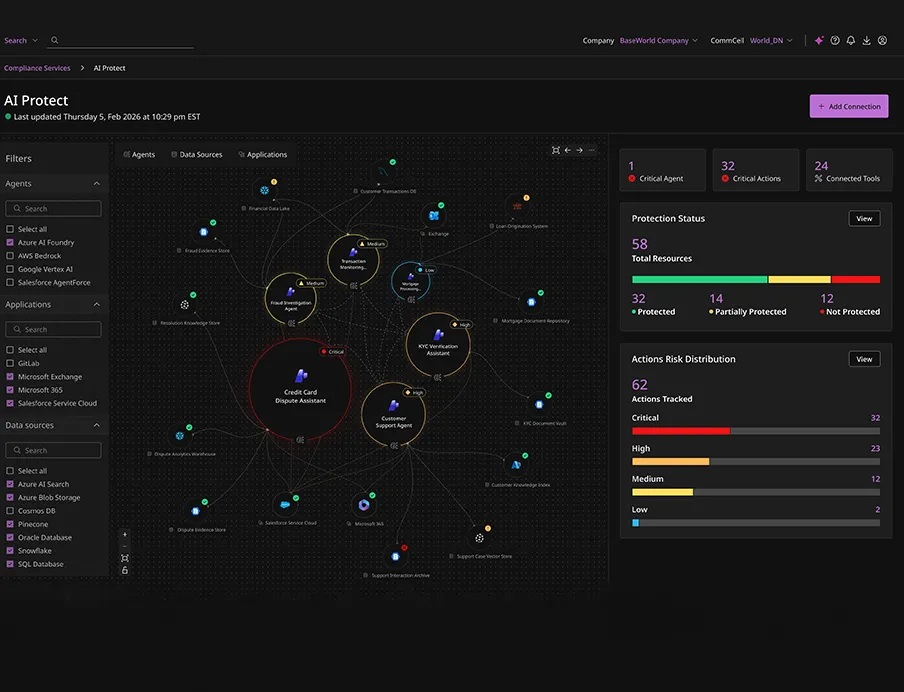The width and height of the screenshot is (904, 692).
Task: Click the Salesforce Service Cloud graph node
Action: point(285,505)
